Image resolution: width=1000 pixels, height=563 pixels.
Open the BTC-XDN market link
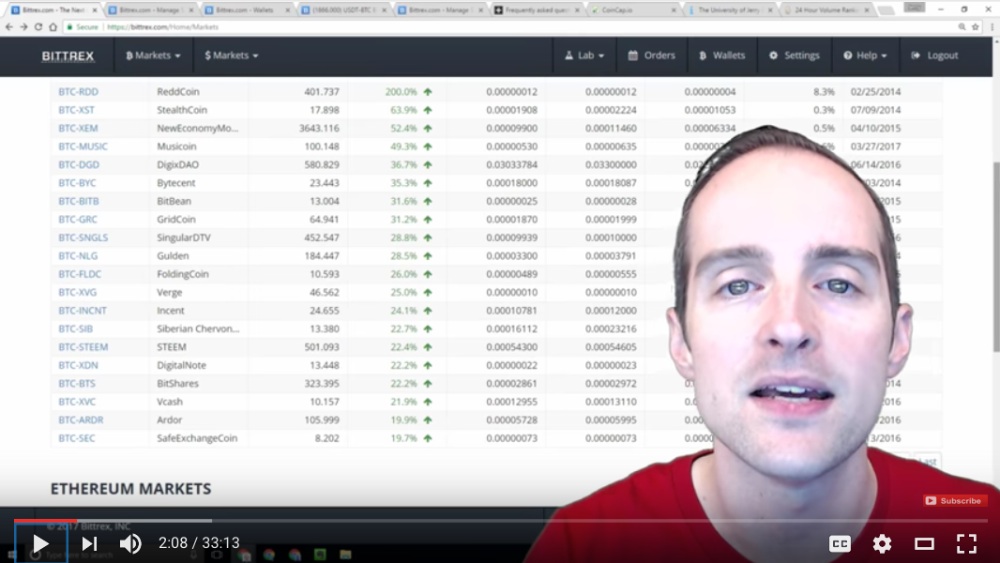[78, 365]
